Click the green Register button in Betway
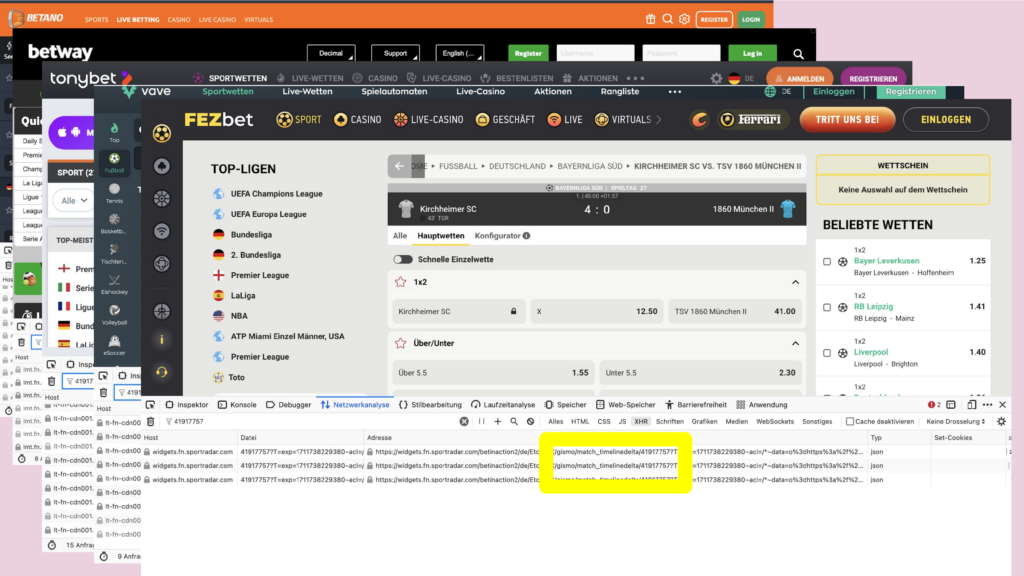Image resolution: width=1024 pixels, height=576 pixels. (528, 54)
